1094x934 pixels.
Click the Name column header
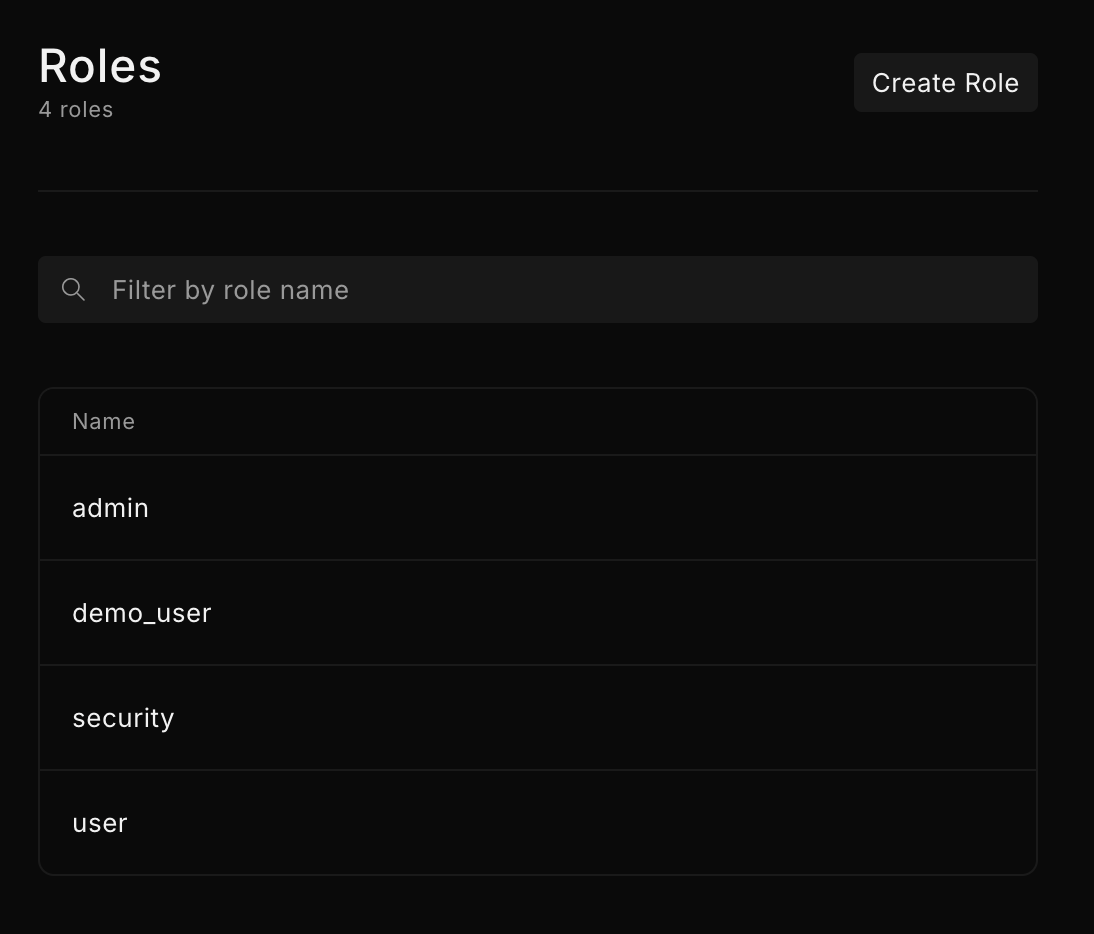[103, 422]
